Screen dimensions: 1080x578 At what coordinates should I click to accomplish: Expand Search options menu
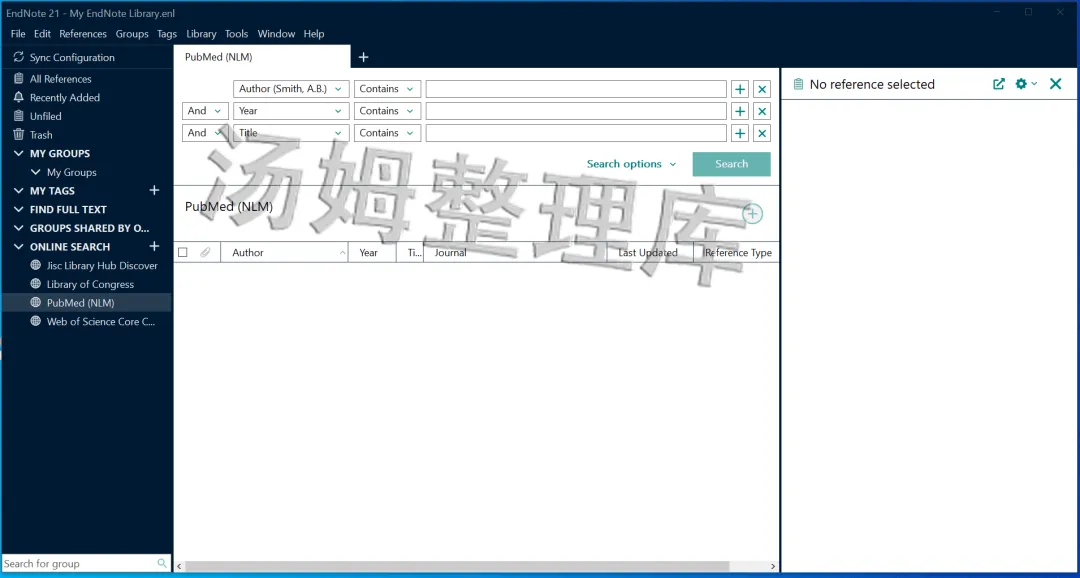(x=632, y=164)
